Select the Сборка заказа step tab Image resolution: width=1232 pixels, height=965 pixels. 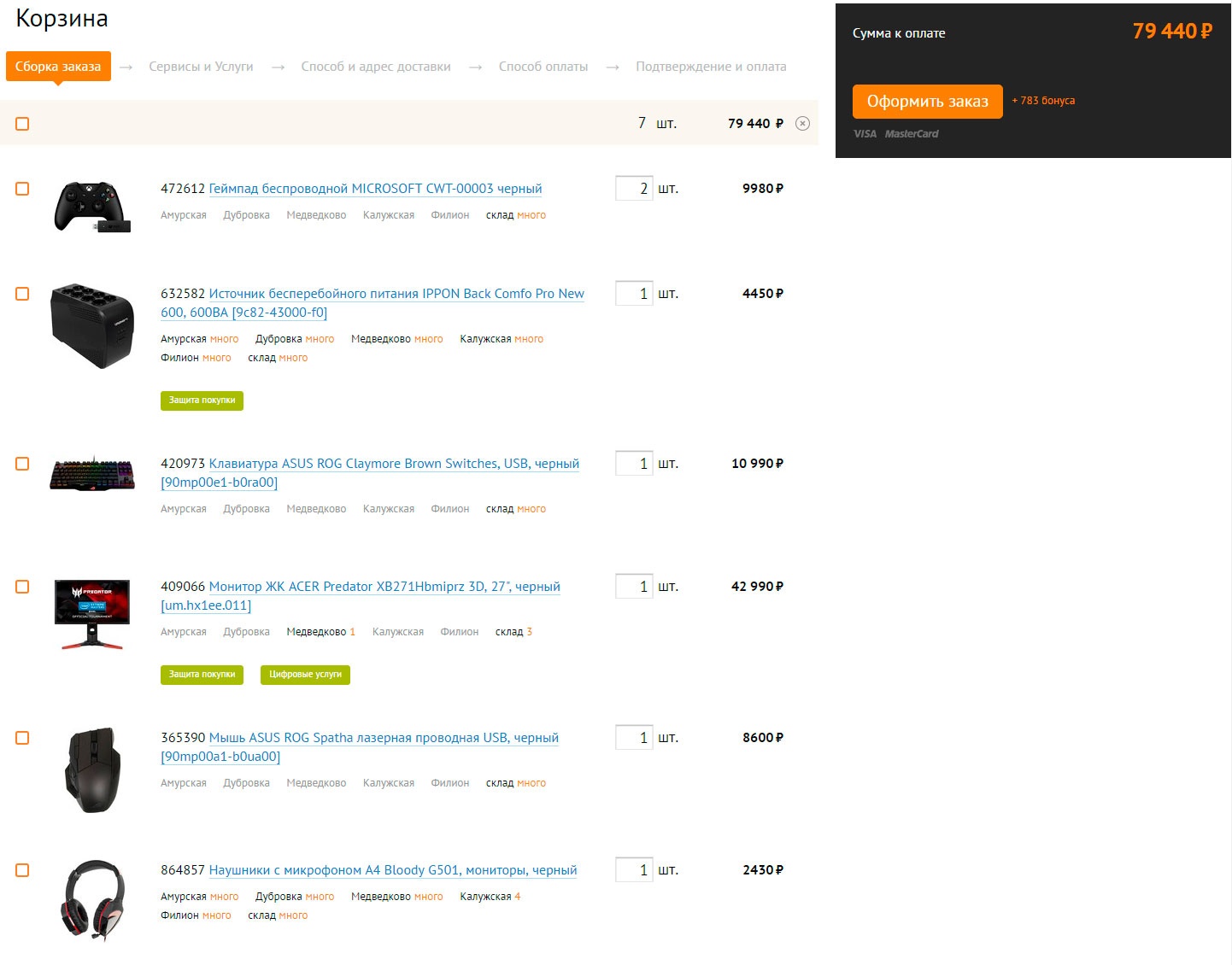point(58,67)
